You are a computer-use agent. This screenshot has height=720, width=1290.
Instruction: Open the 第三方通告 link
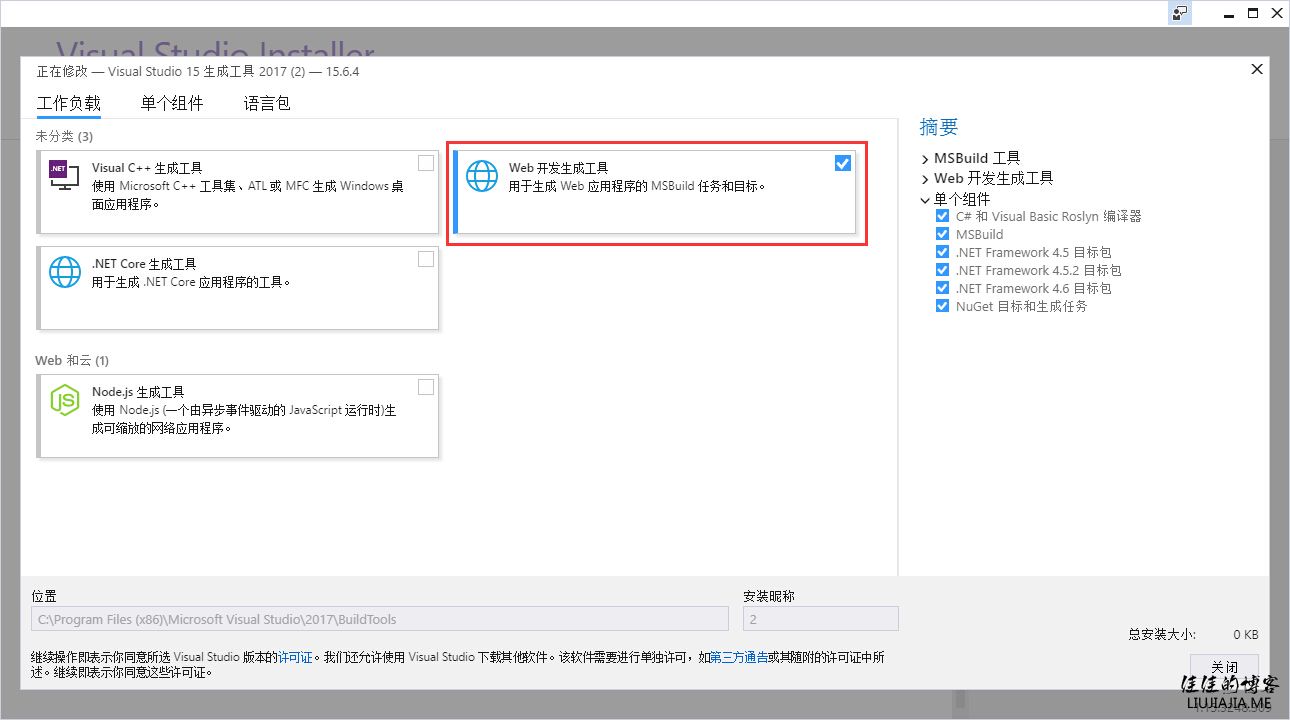(x=739, y=657)
